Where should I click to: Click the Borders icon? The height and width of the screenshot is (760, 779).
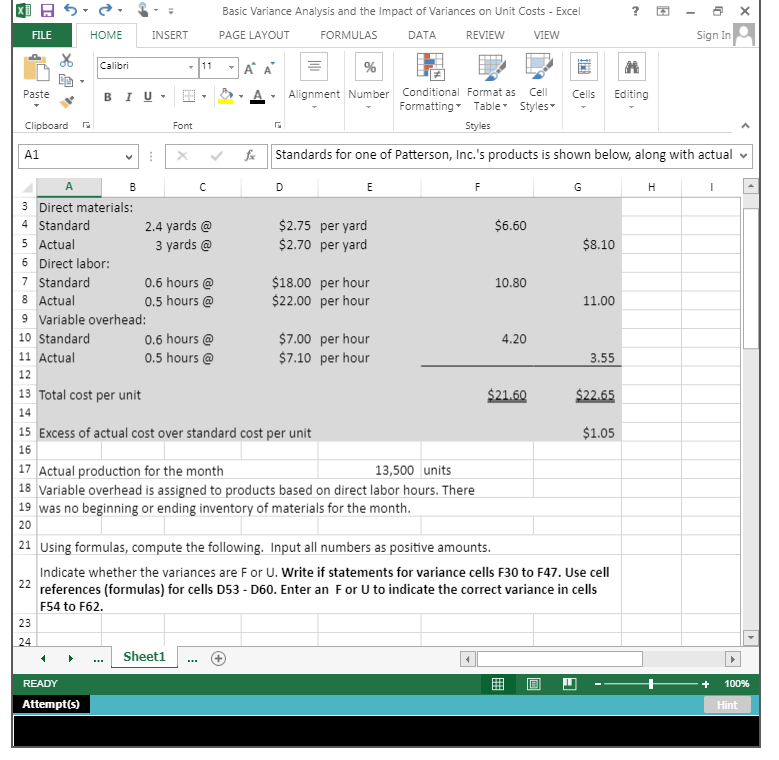click(189, 96)
